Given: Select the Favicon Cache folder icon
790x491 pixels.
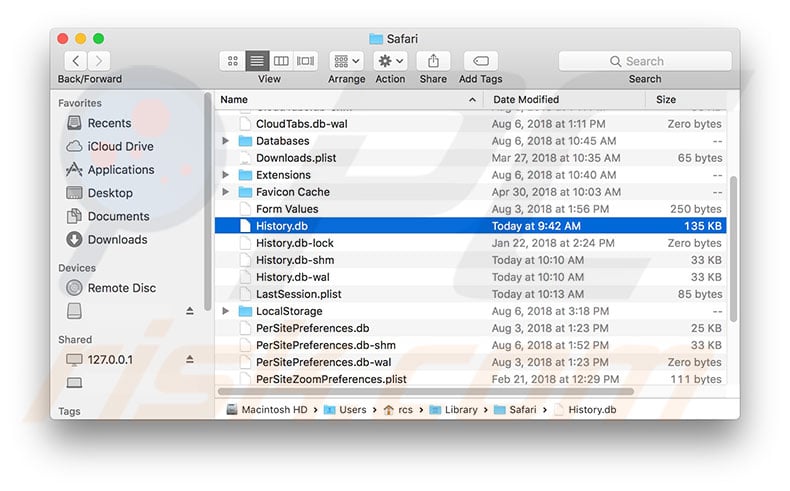Looking at the screenshot, I should pyautogui.click(x=245, y=192).
